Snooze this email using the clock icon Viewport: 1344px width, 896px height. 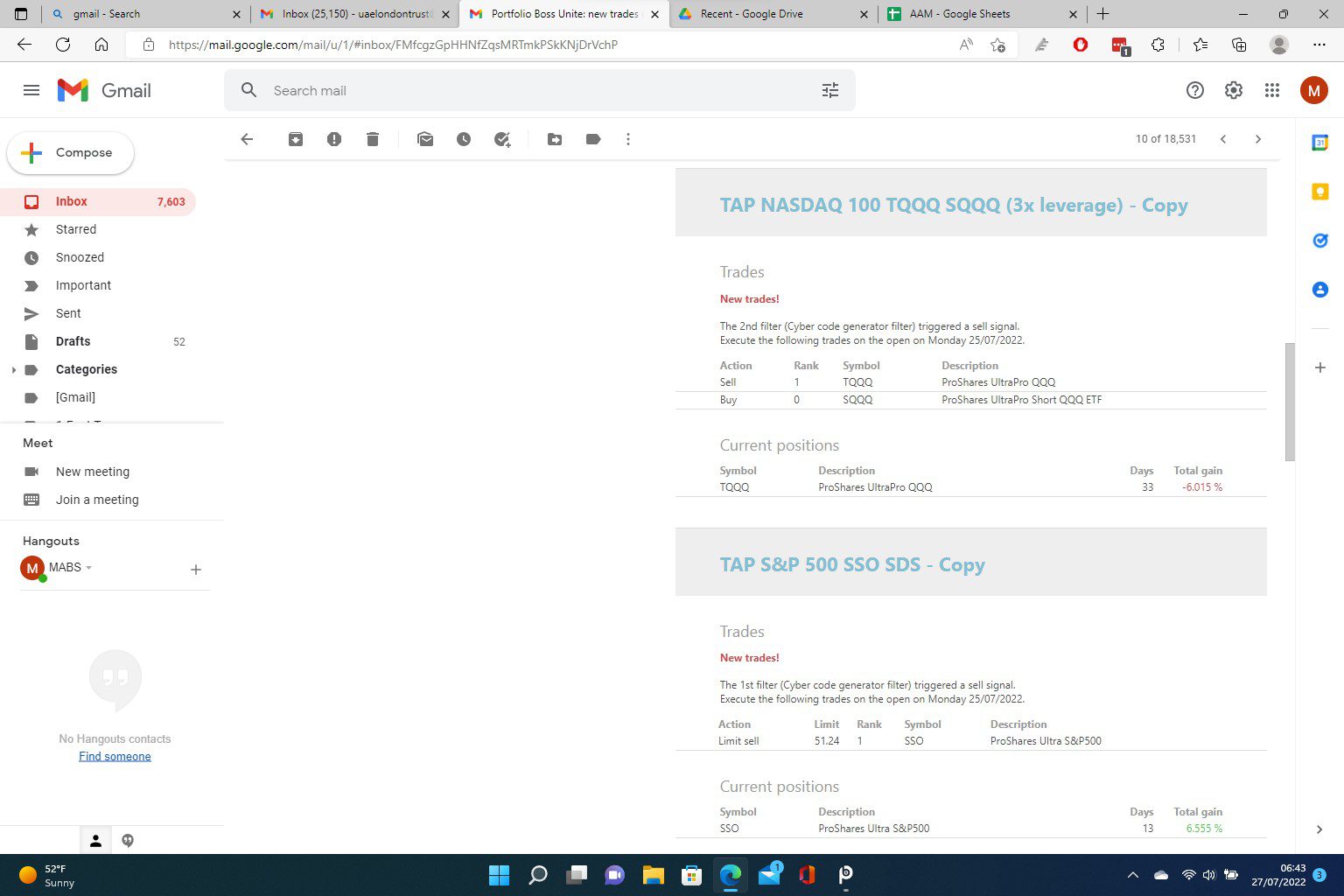point(464,139)
